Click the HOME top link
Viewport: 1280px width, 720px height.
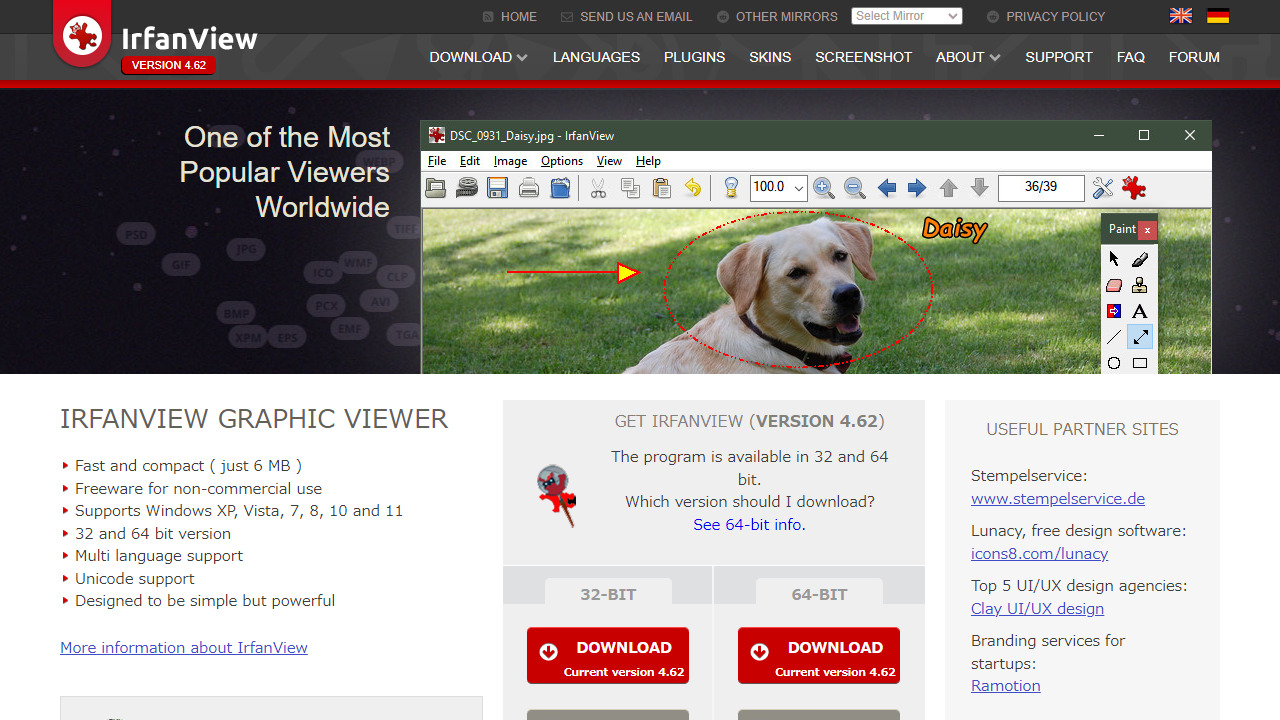[510, 16]
